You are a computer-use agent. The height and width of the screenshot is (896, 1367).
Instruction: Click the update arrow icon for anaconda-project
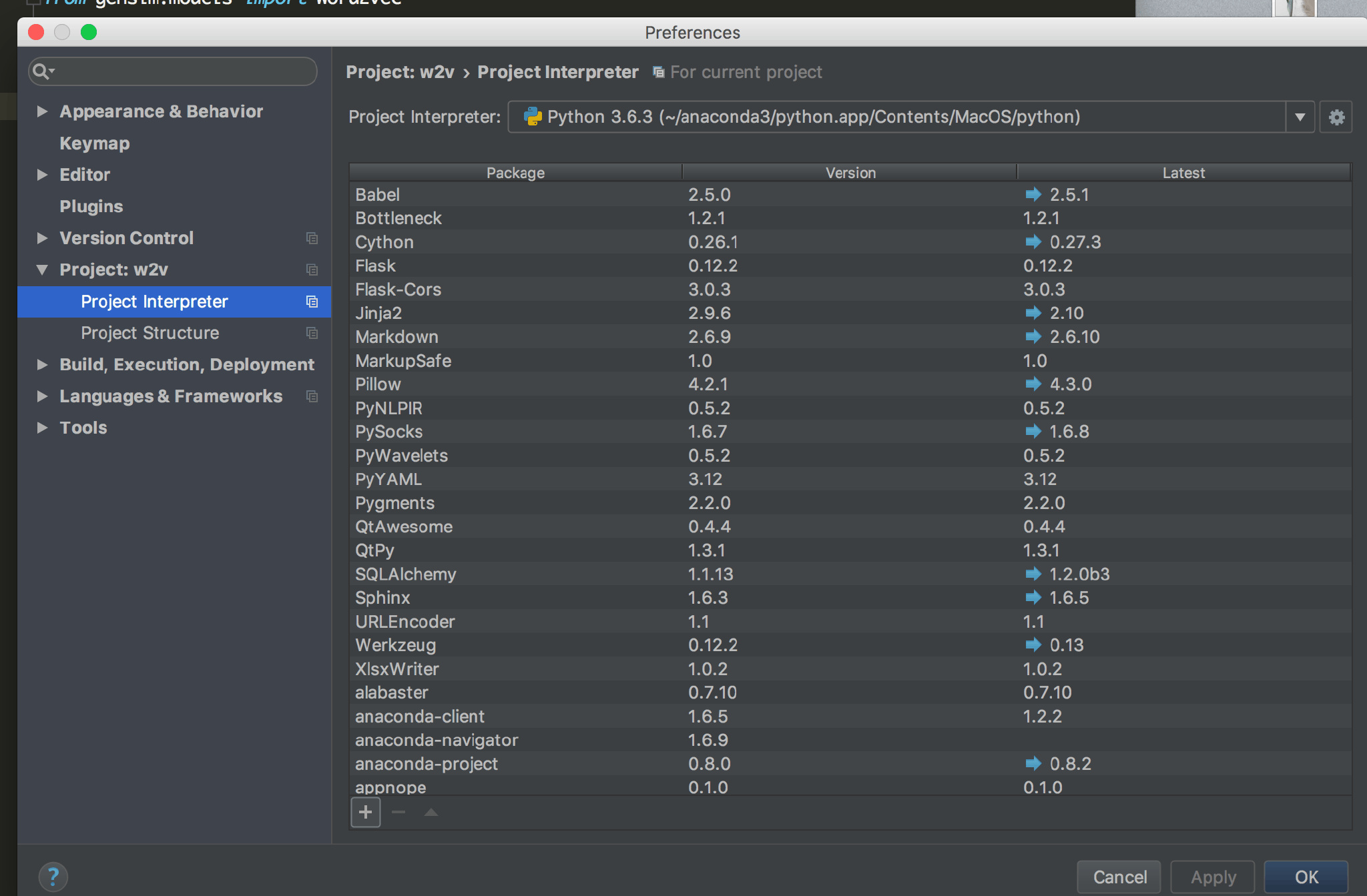click(1033, 763)
